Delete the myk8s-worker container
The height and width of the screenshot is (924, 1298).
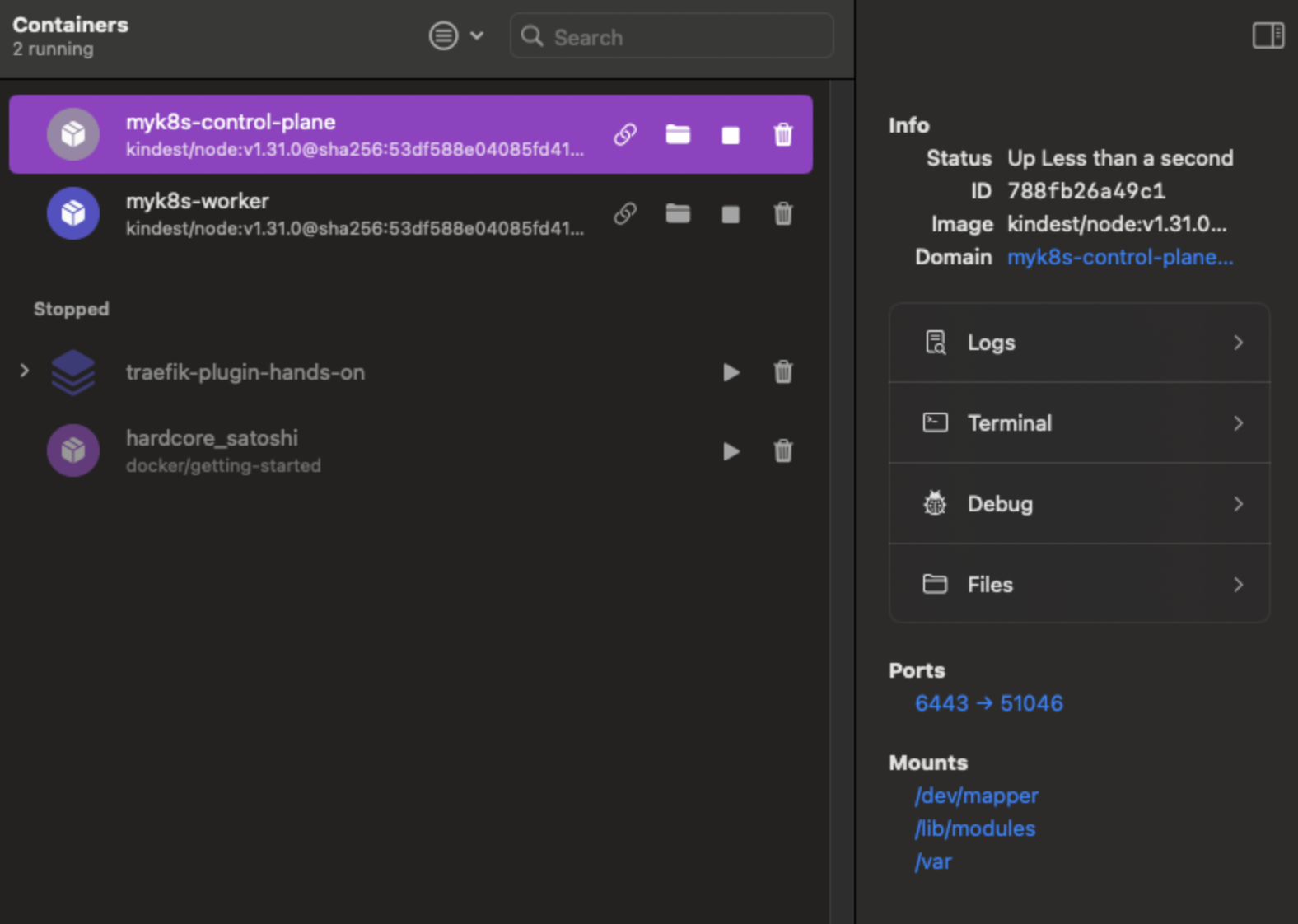[783, 213]
